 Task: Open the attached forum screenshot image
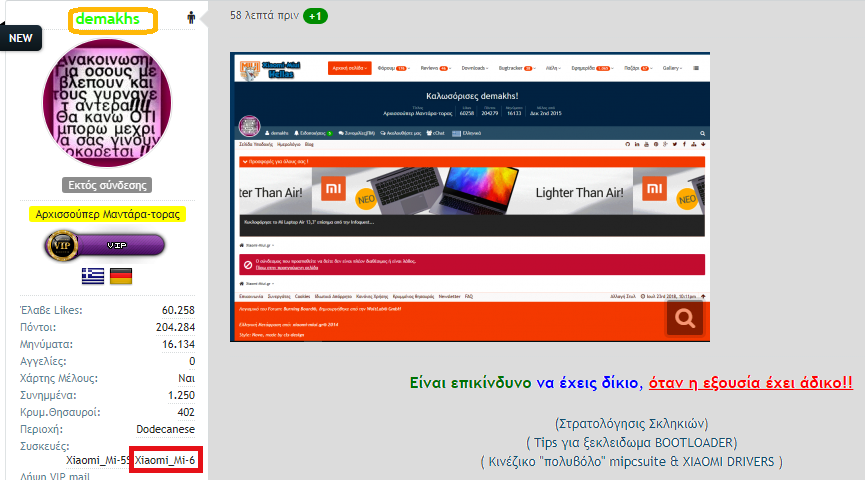point(470,197)
